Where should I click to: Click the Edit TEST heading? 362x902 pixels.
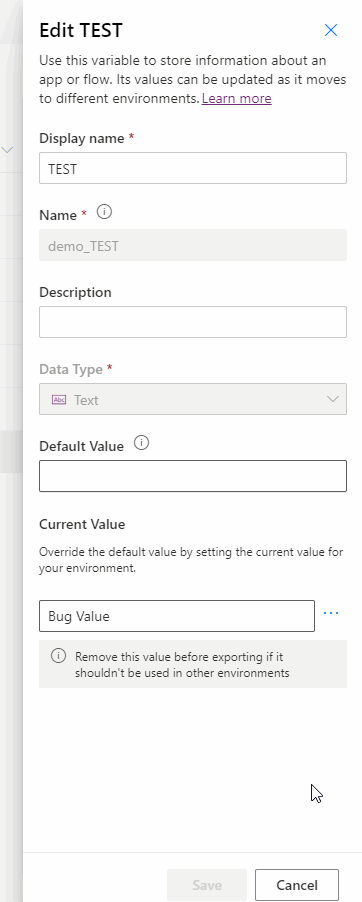81,30
